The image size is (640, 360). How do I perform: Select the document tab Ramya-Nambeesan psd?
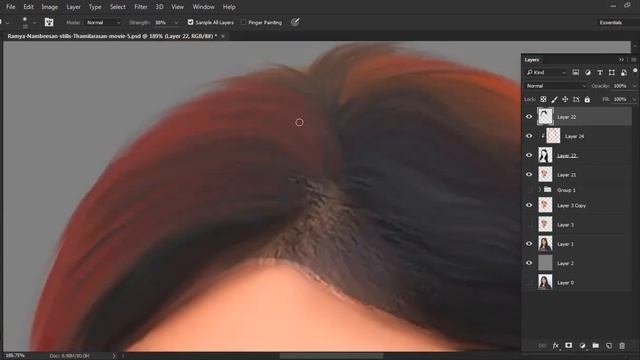(x=112, y=36)
